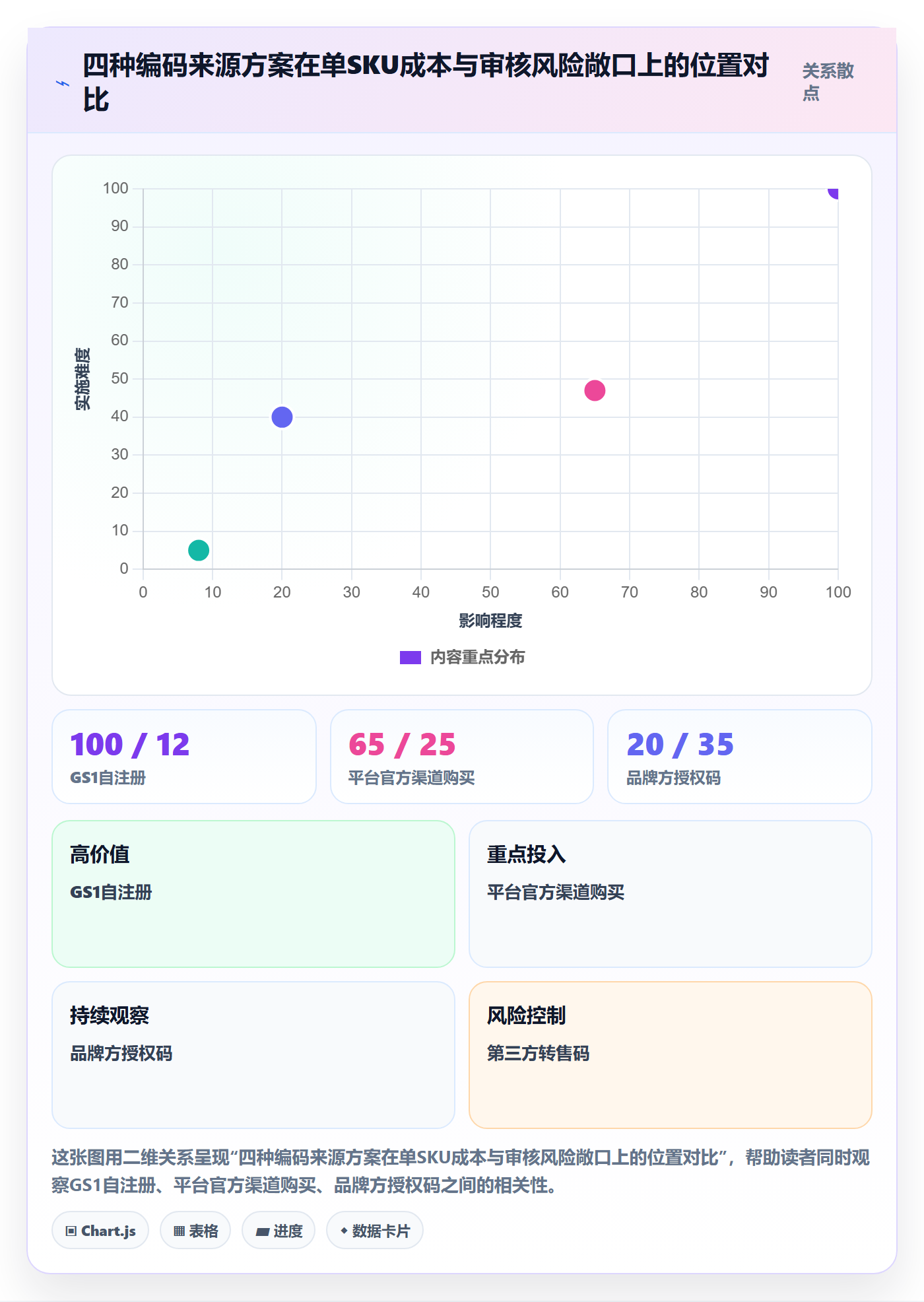Screen dimensions: 924x1302
Task: Select the title starting with 四种编码来源方案
Action: pos(426,83)
